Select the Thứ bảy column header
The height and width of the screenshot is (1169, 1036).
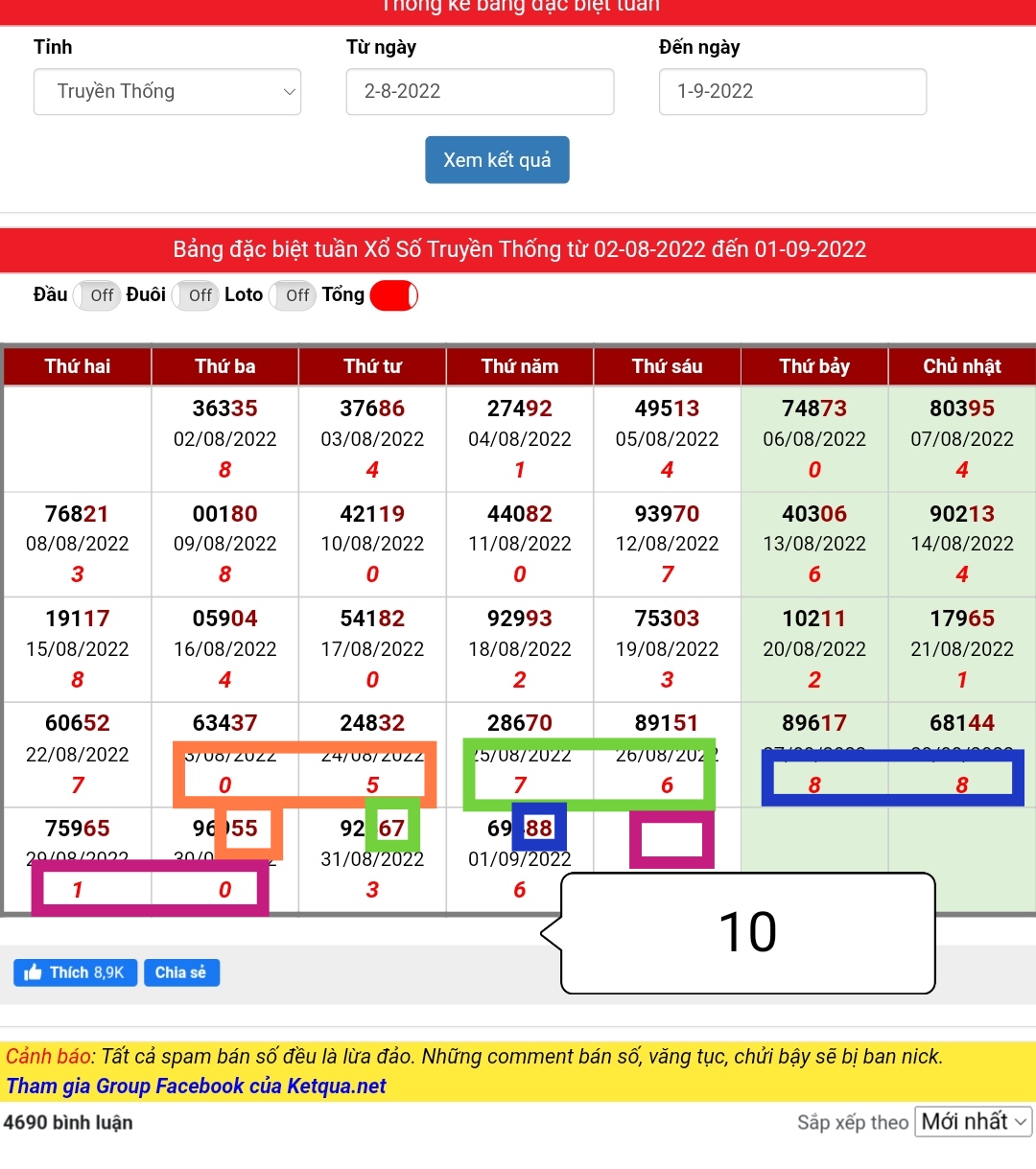[814, 366]
